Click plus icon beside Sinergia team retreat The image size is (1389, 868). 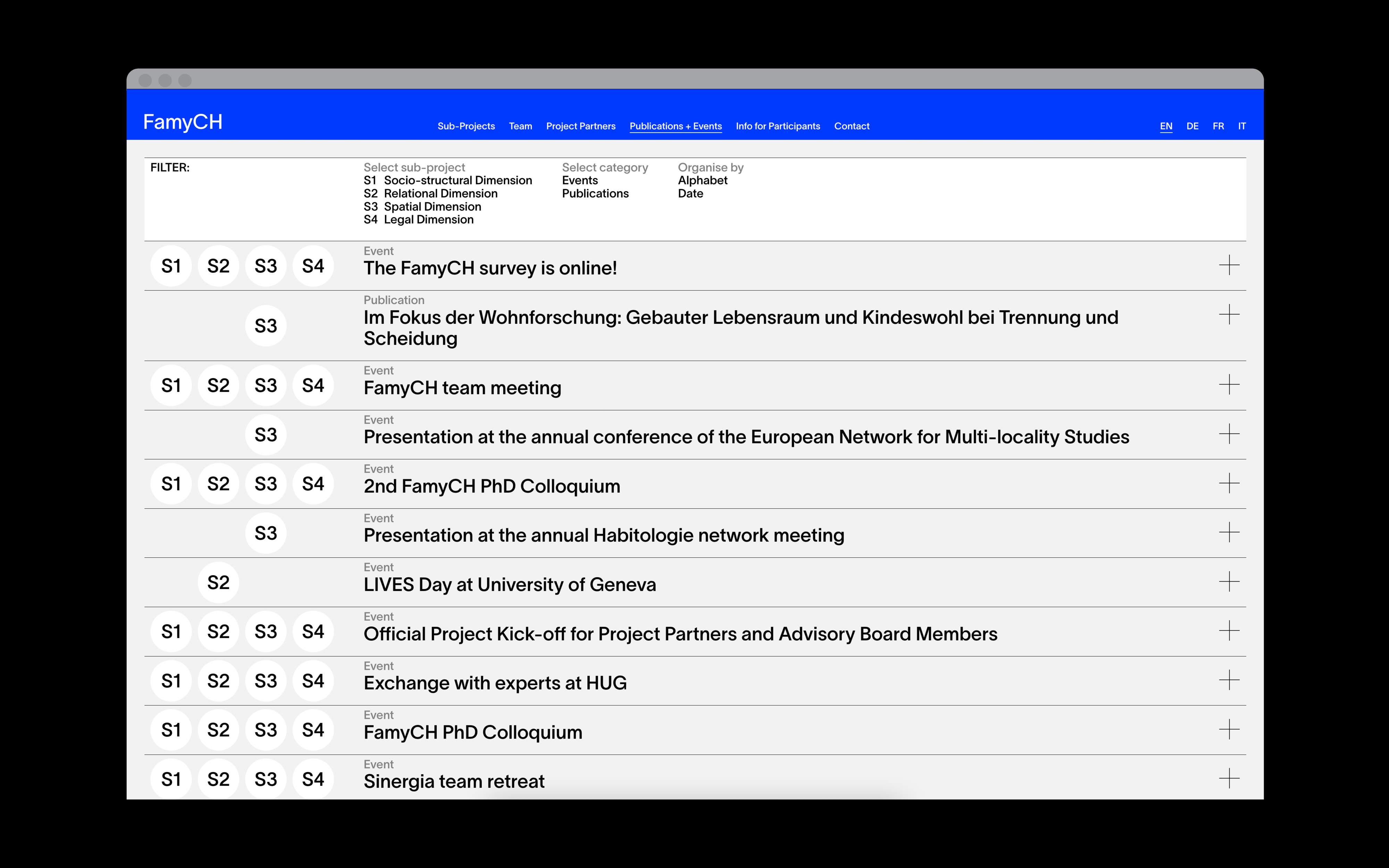tap(1229, 778)
